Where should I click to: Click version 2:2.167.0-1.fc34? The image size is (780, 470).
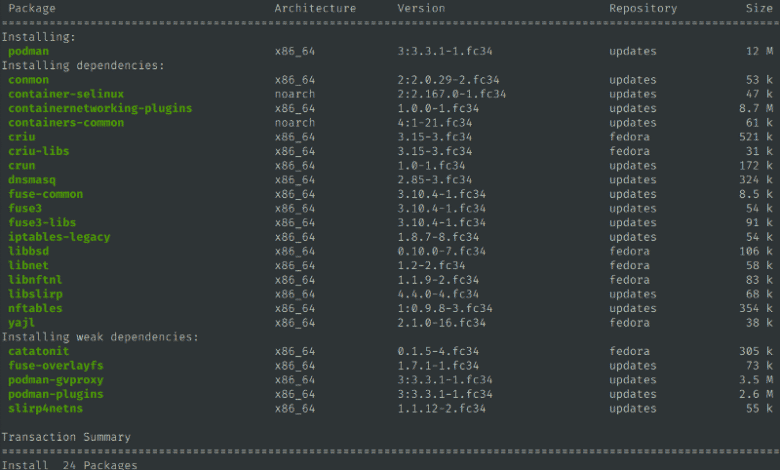[452, 94]
